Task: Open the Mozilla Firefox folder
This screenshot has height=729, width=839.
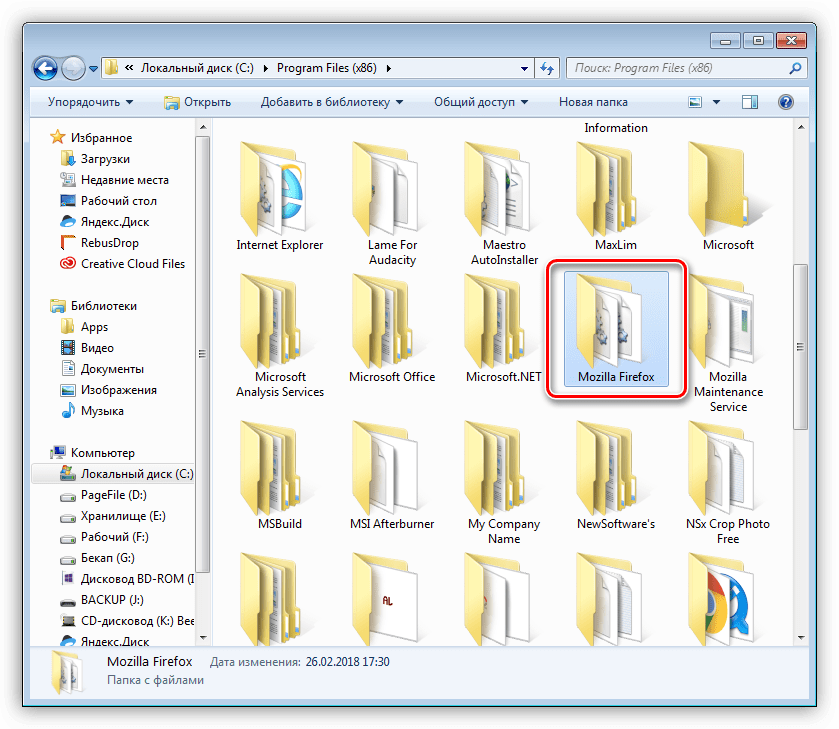Action: [x=615, y=328]
